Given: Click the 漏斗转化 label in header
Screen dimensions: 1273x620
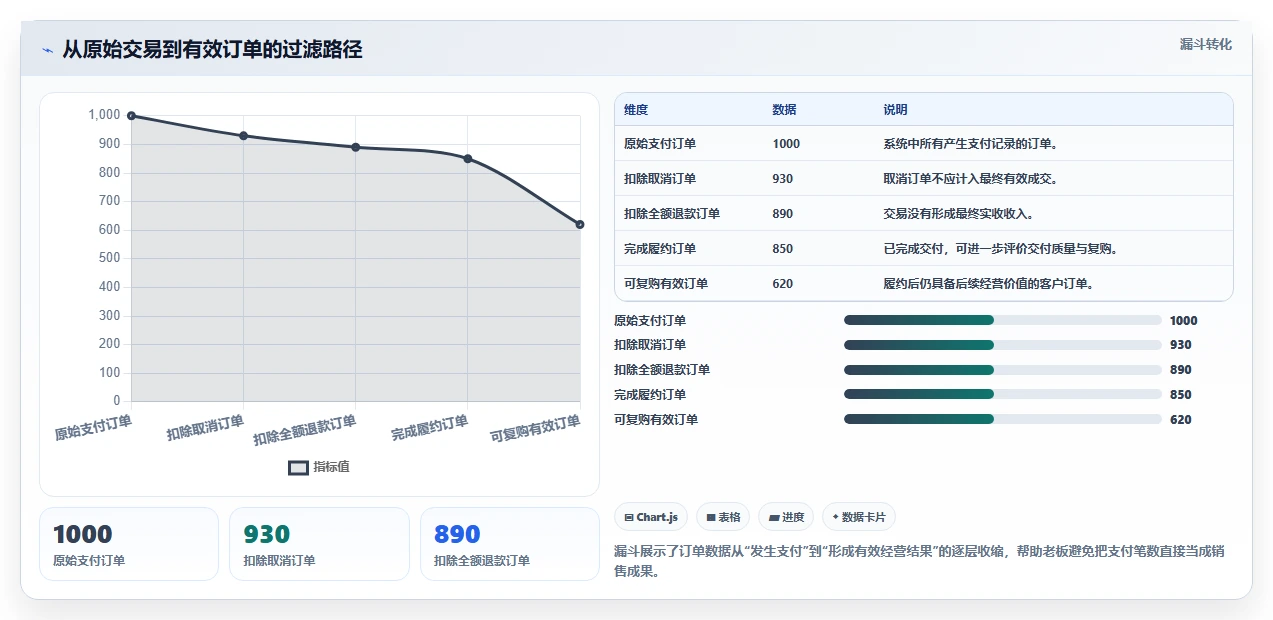Looking at the screenshot, I should coord(1205,45).
